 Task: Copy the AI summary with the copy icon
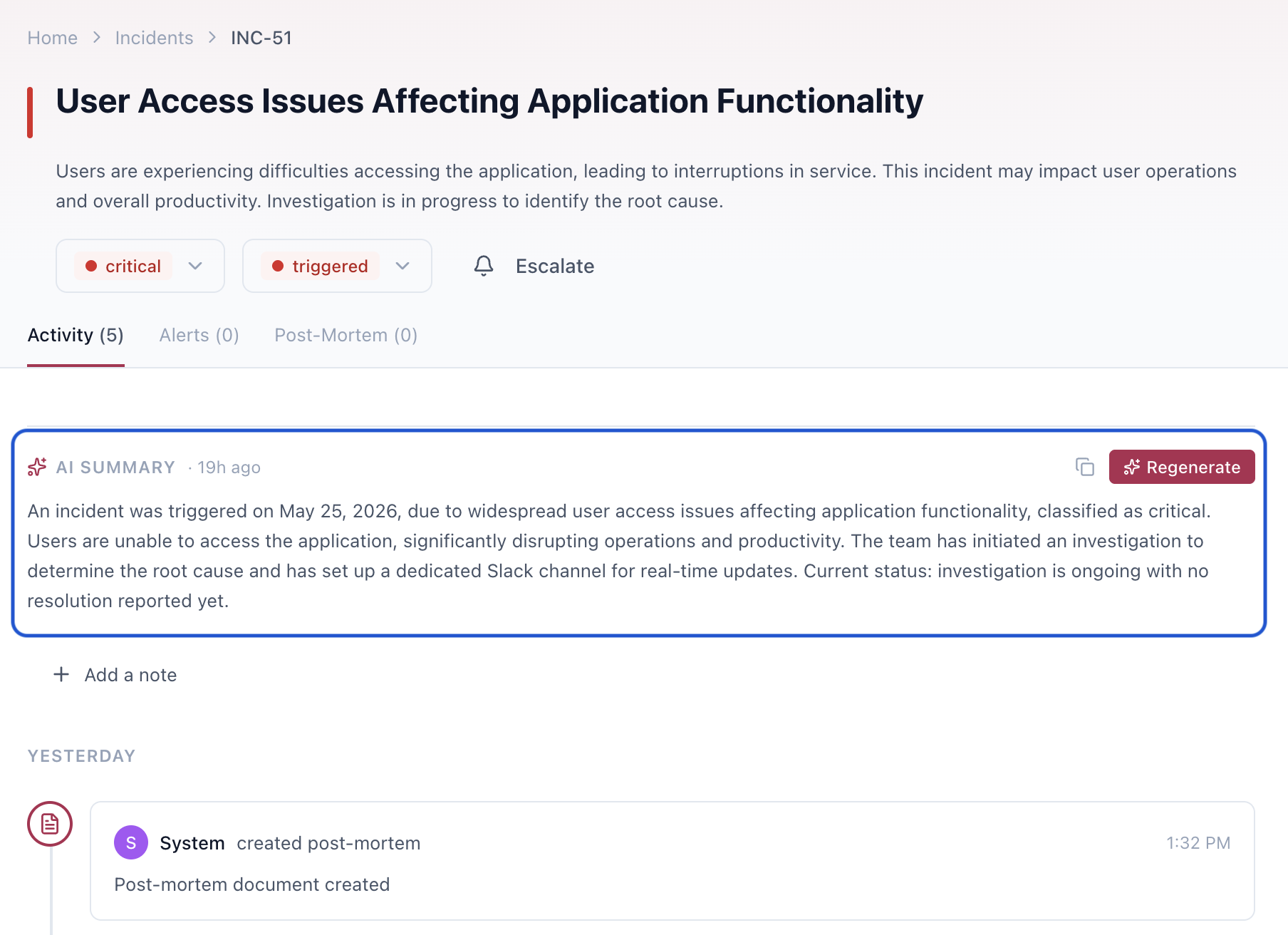[1084, 467]
